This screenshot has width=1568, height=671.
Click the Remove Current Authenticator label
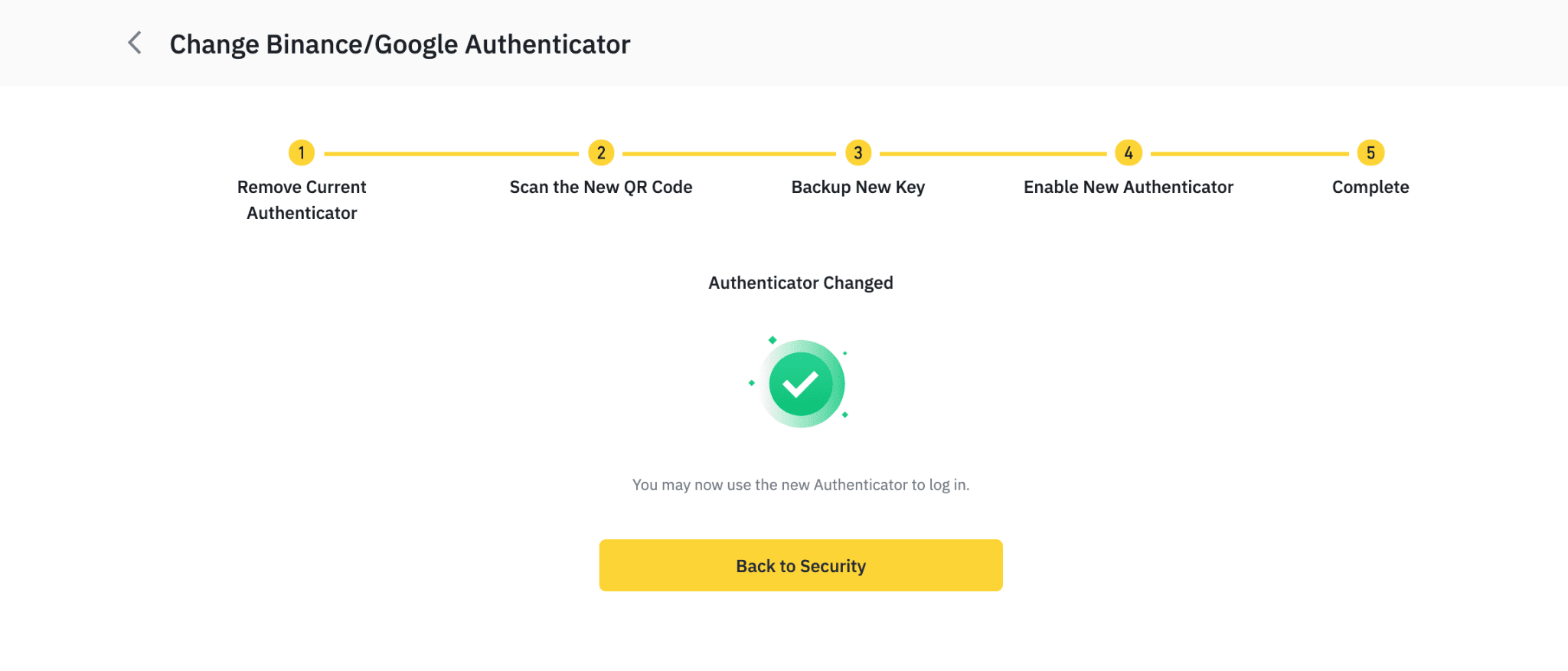(302, 200)
